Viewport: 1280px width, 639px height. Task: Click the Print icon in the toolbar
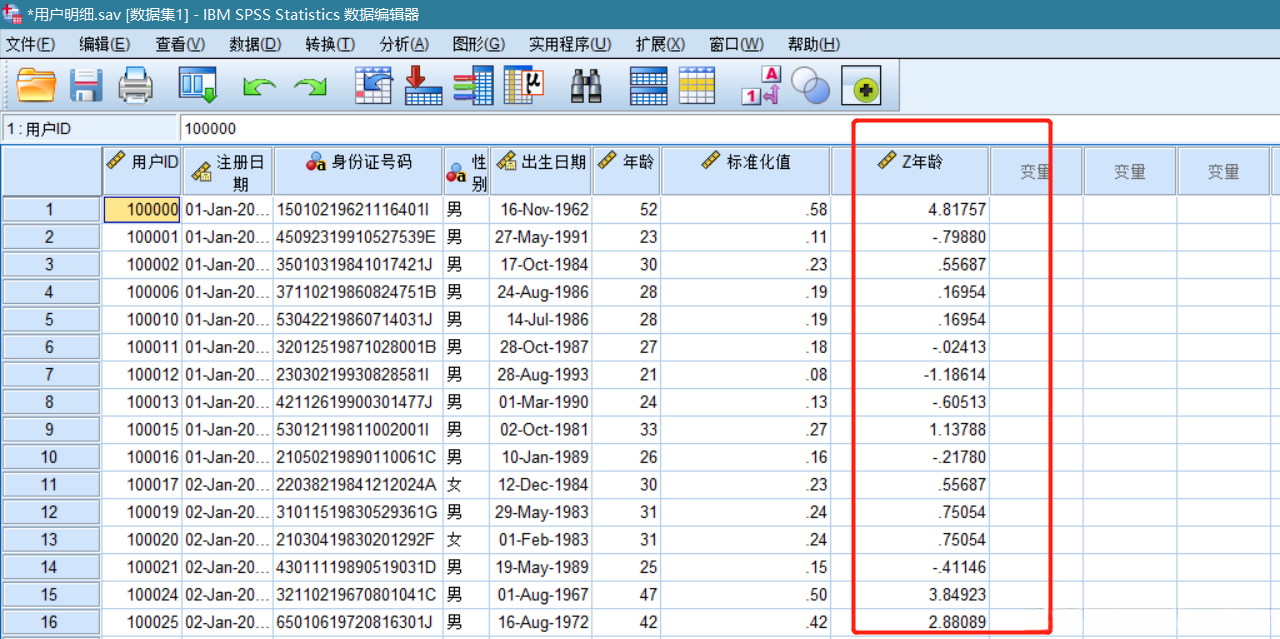coord(136,86)
